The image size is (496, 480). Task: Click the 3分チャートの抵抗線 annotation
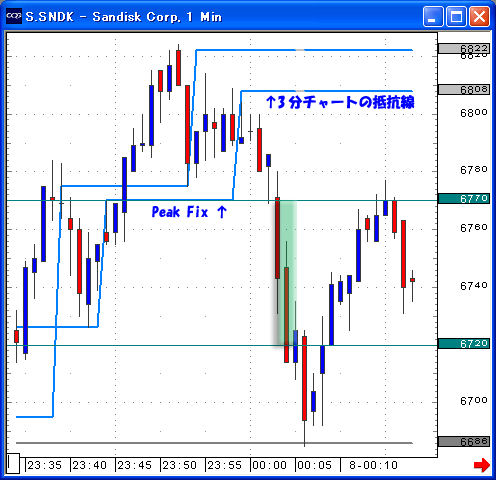coord(340,102)
